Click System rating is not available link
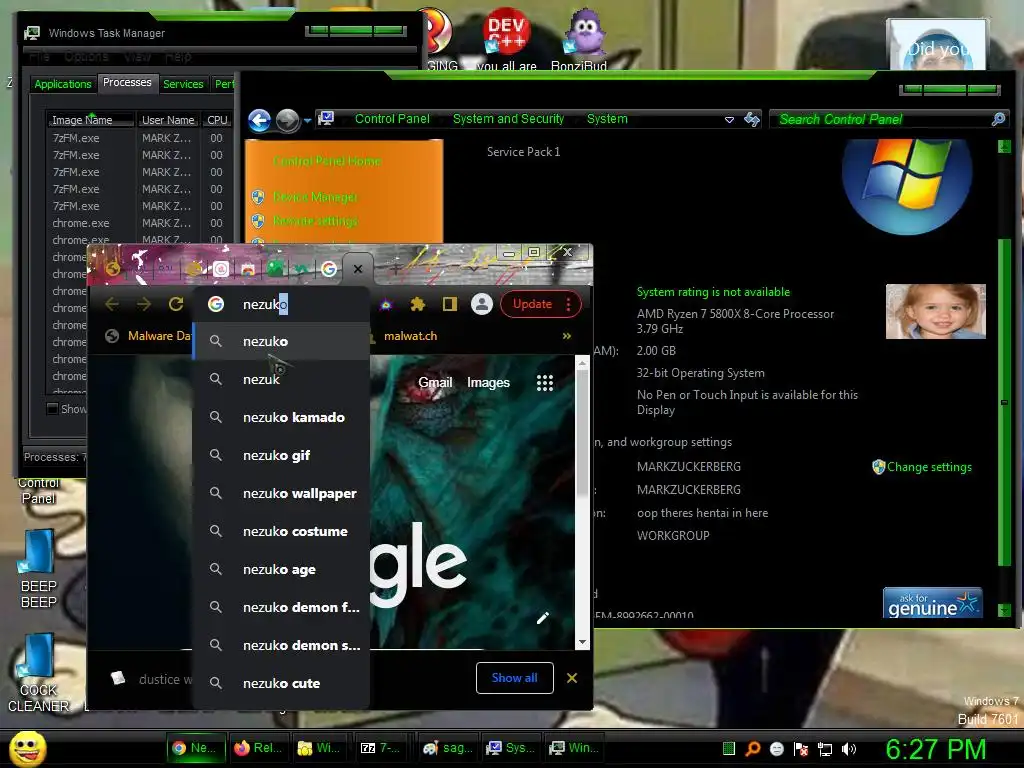 [713, 292]
